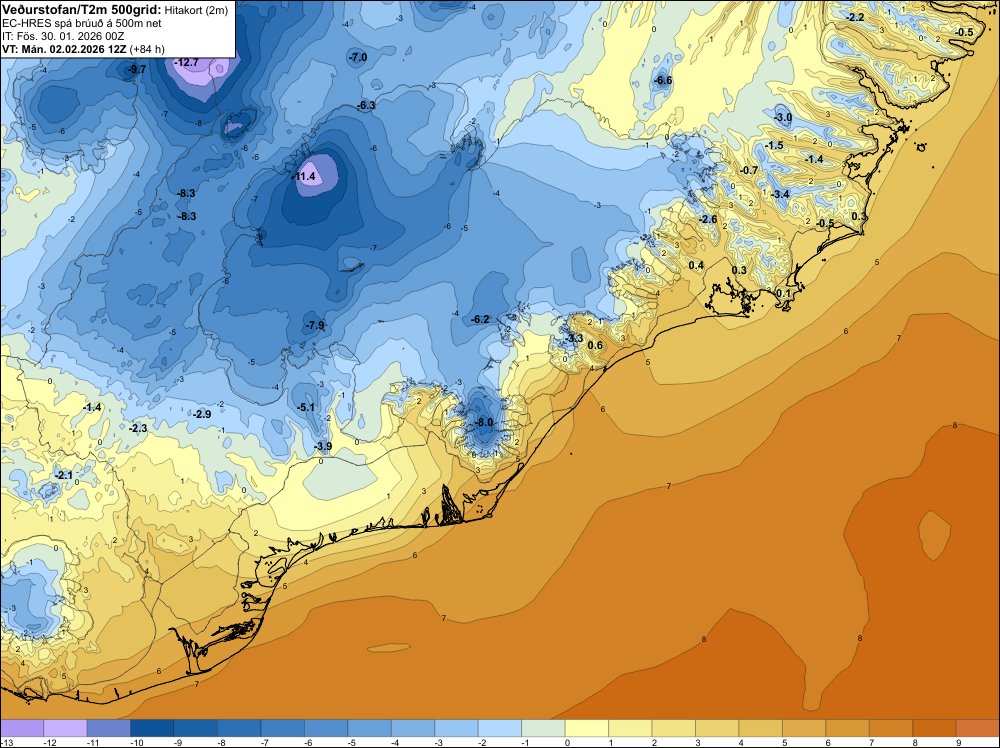1000x748 pixels.
Task: Select the -6.2 temperature label
Action: click(x=480, y=319)
